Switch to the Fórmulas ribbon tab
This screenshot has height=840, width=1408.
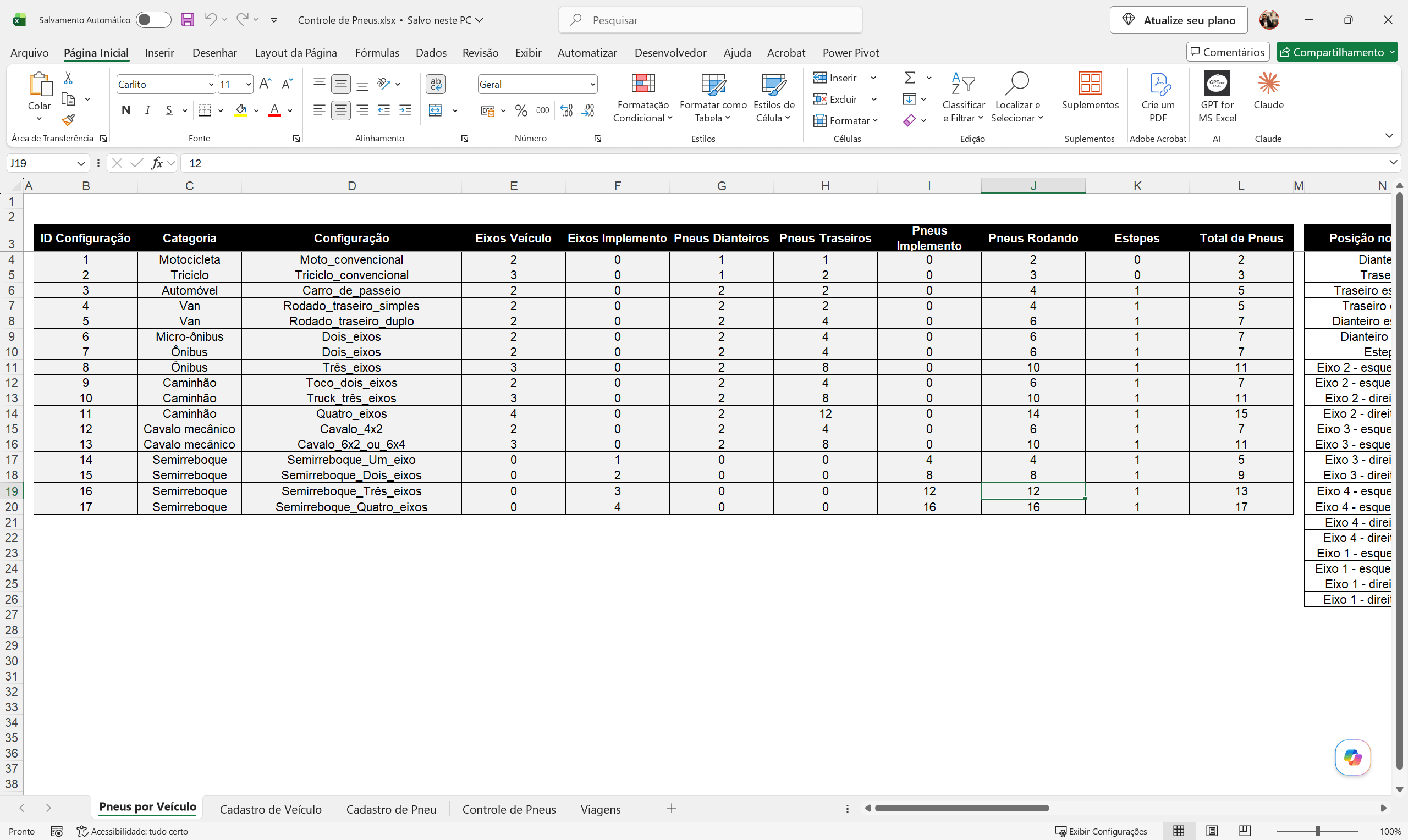(x=377, y=53)
